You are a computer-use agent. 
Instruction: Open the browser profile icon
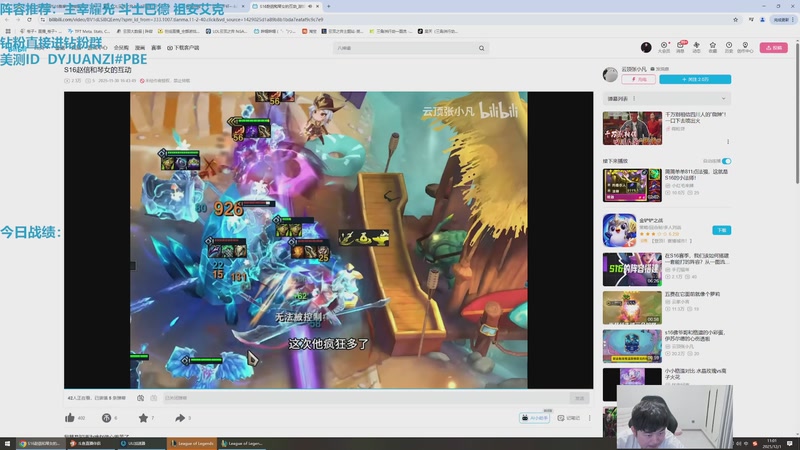click(762, 19)
